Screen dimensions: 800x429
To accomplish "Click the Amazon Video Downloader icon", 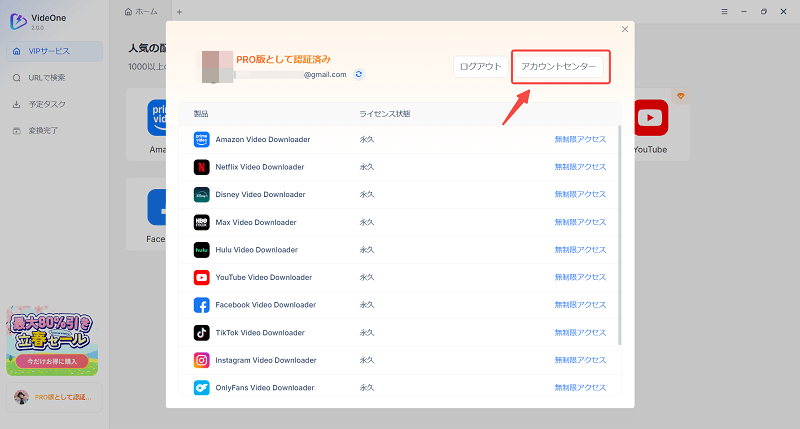I will [201, 139].
